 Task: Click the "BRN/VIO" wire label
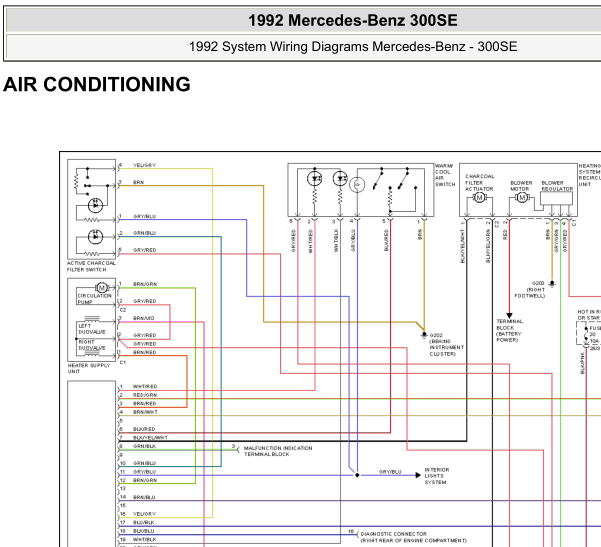pos(144,318)
